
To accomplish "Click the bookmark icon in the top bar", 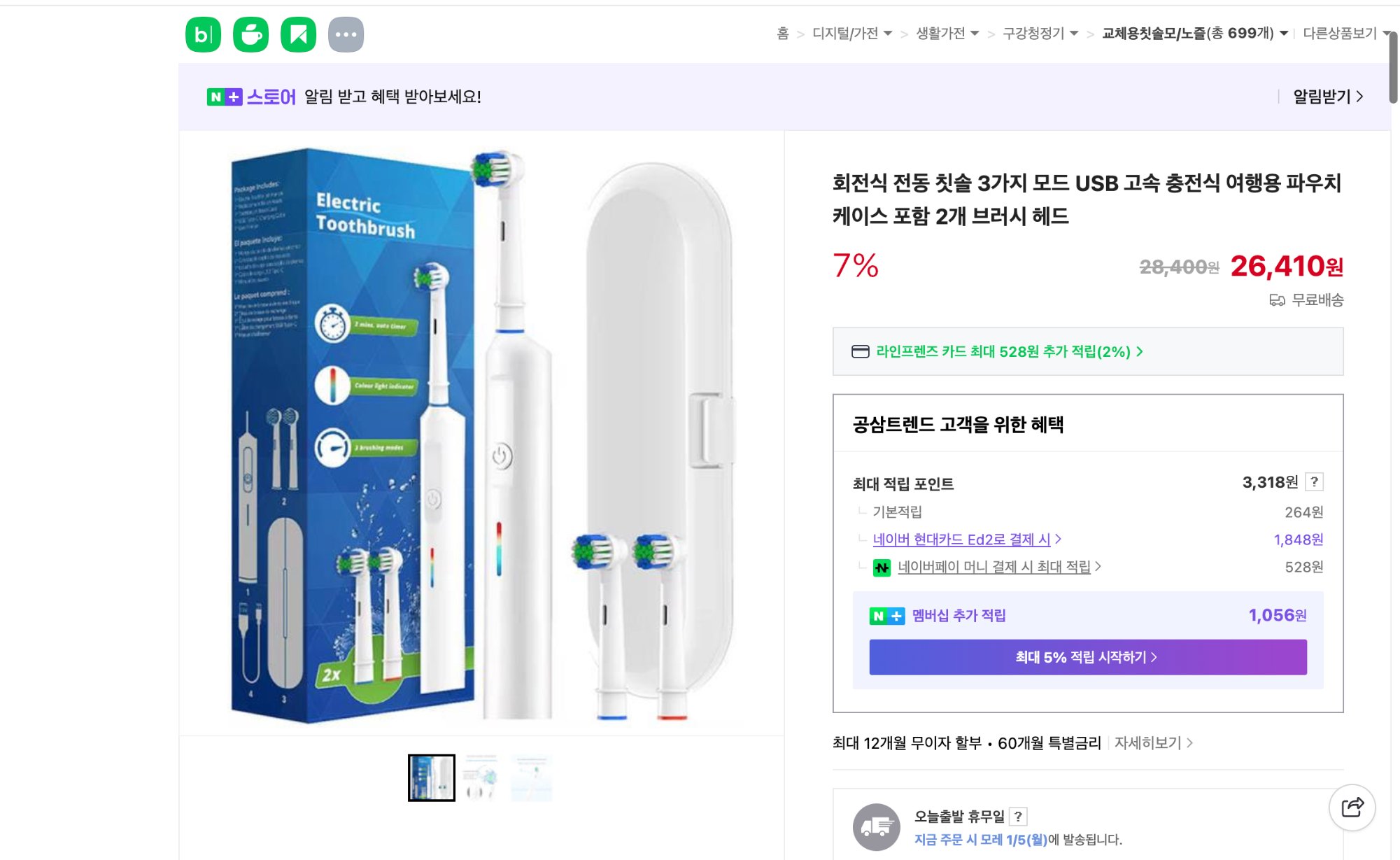I will [298, 34].
